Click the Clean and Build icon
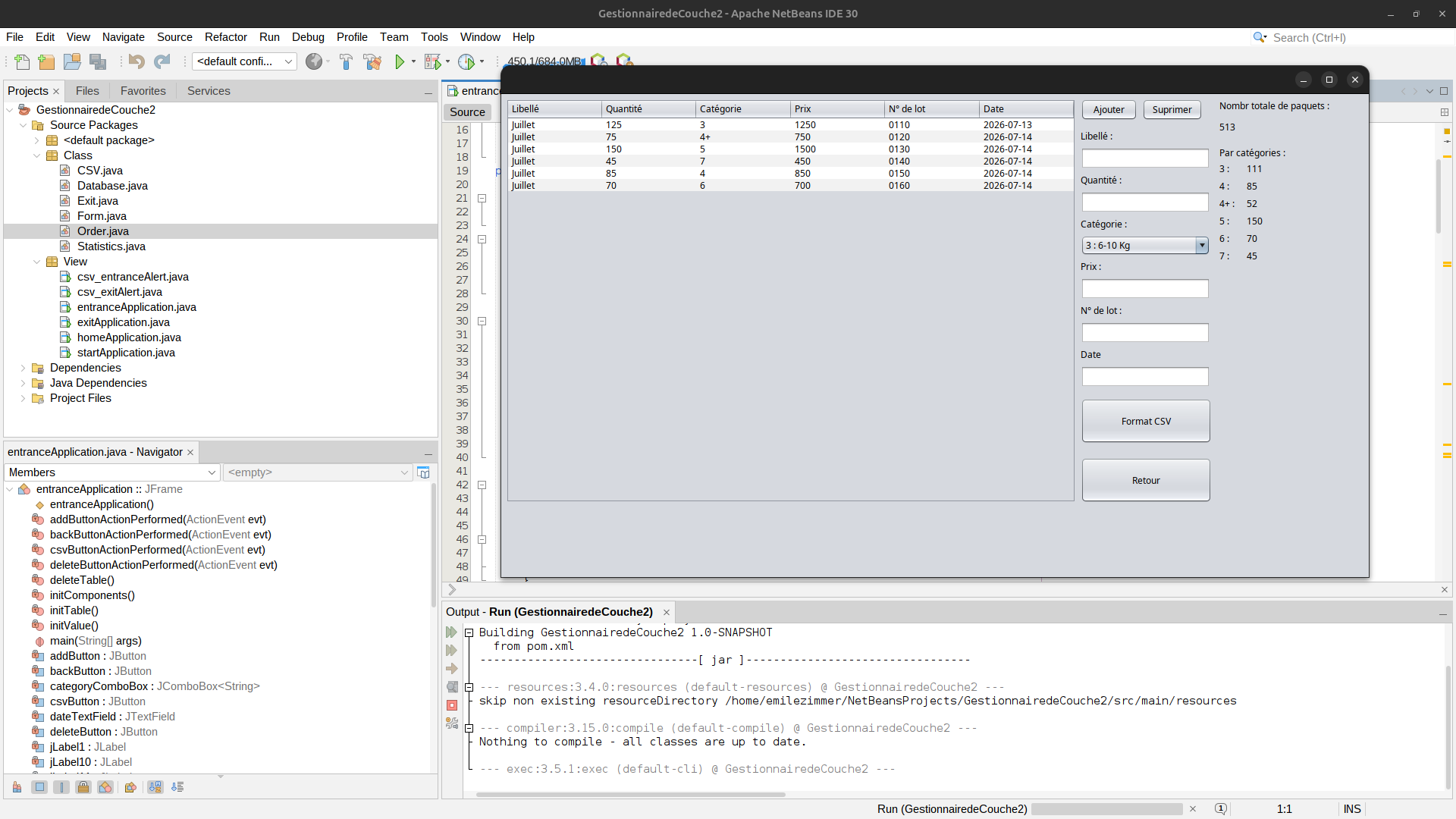 (372, 61)
